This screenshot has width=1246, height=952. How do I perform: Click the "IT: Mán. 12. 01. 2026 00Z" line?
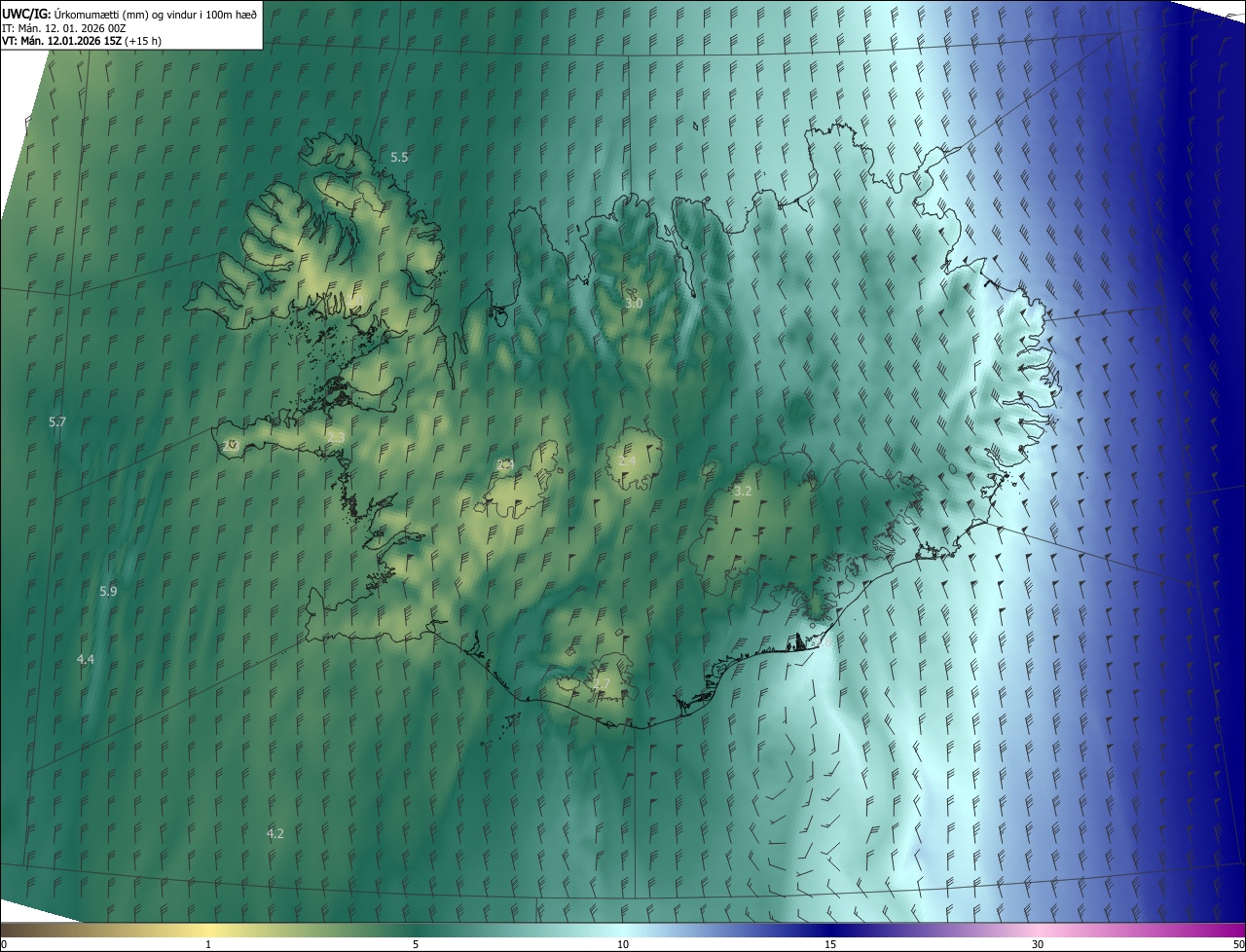tap(64, 28)
